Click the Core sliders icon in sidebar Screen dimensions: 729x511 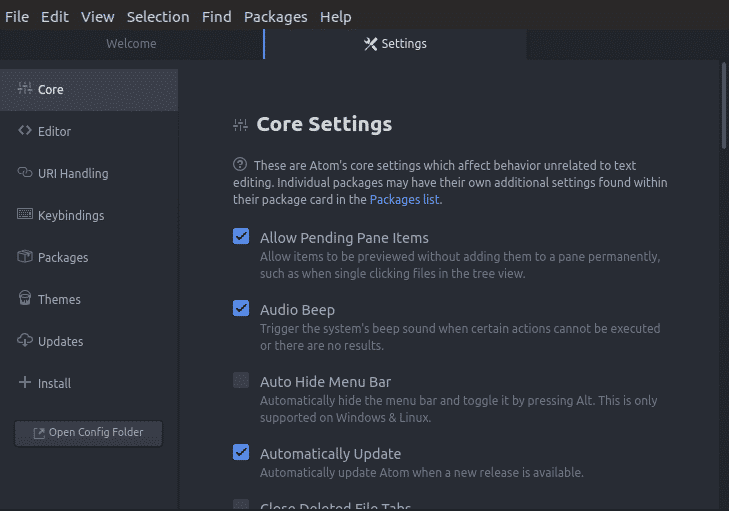coord(25,88)
